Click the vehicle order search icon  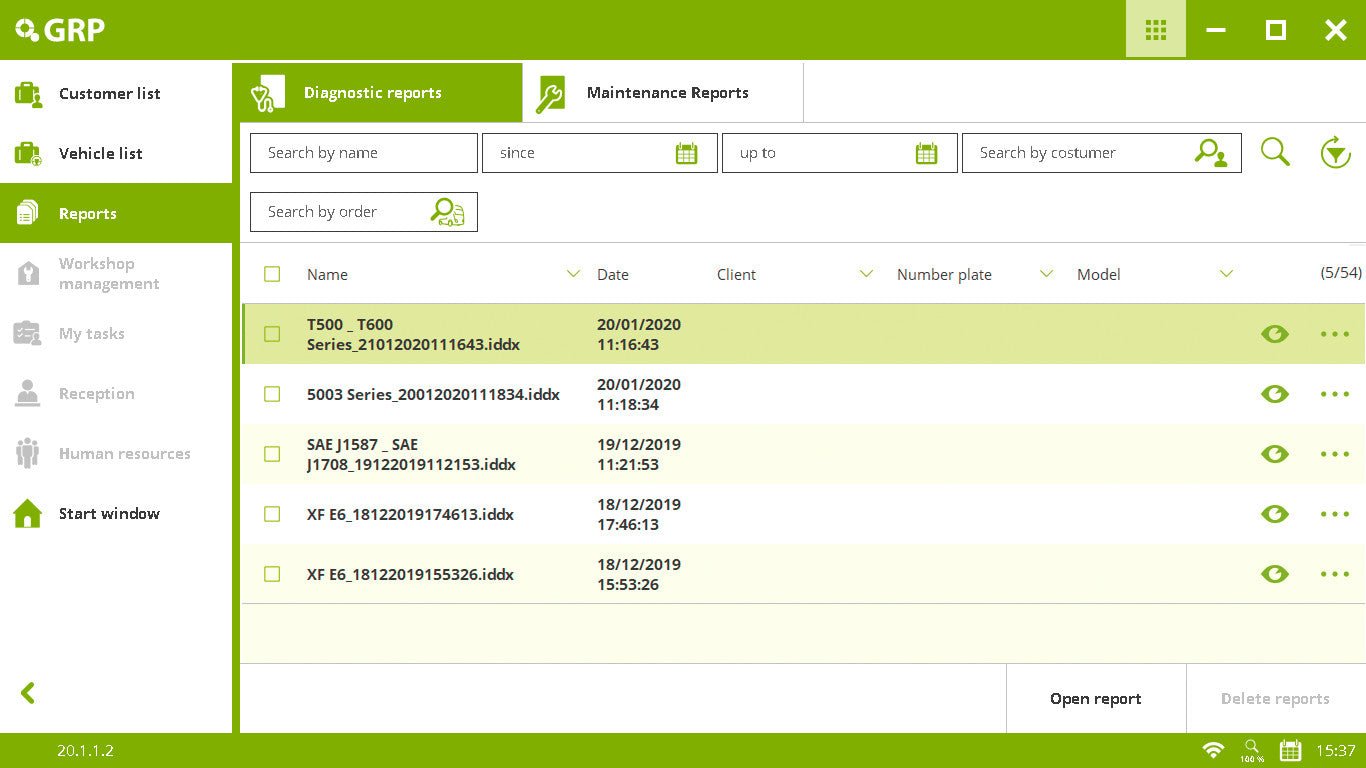pyautogui.click(x=447, y=212)
